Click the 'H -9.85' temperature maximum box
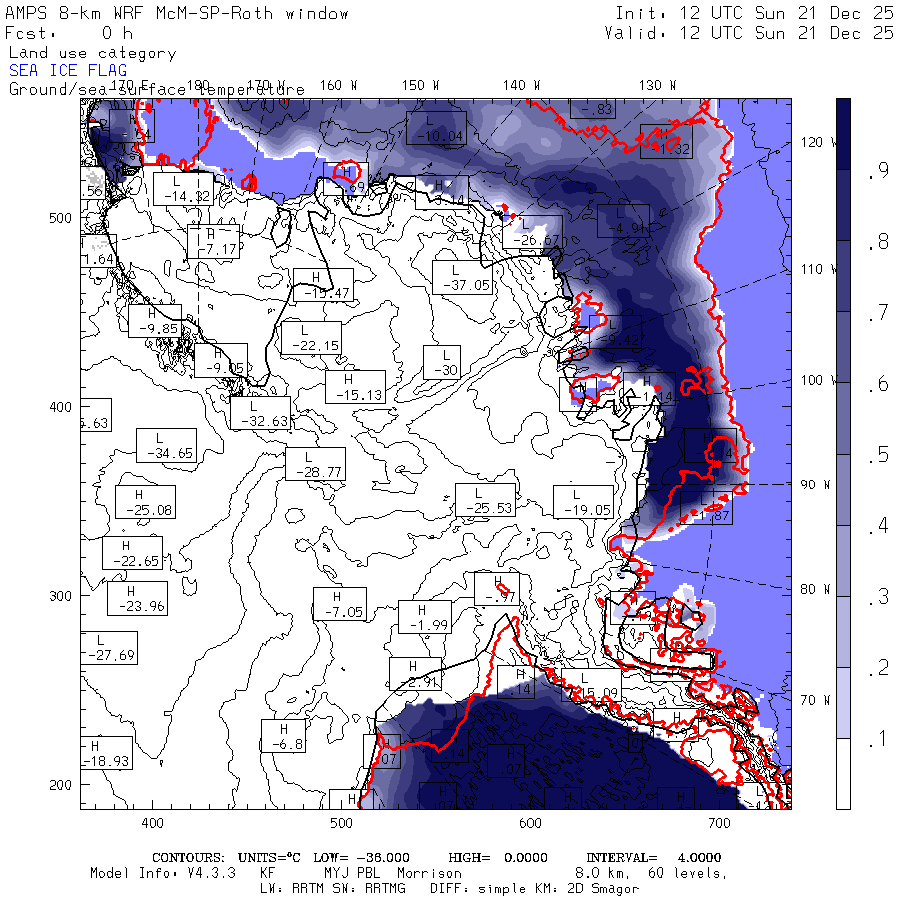 tap(155, 321)
